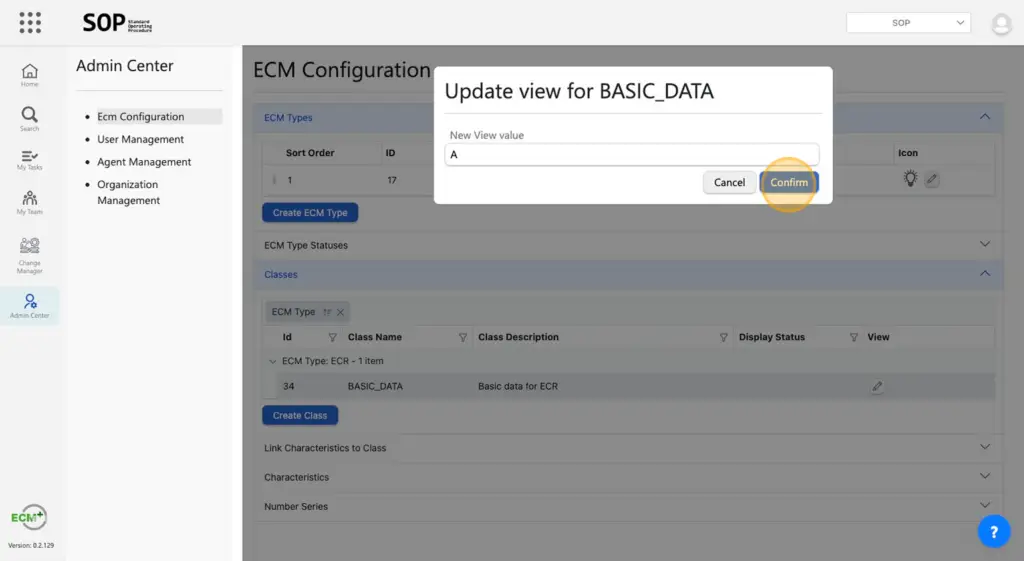Click the user profile avatar
The height and width of the screenshot is (561, 1024).
tap(1001, 24)
